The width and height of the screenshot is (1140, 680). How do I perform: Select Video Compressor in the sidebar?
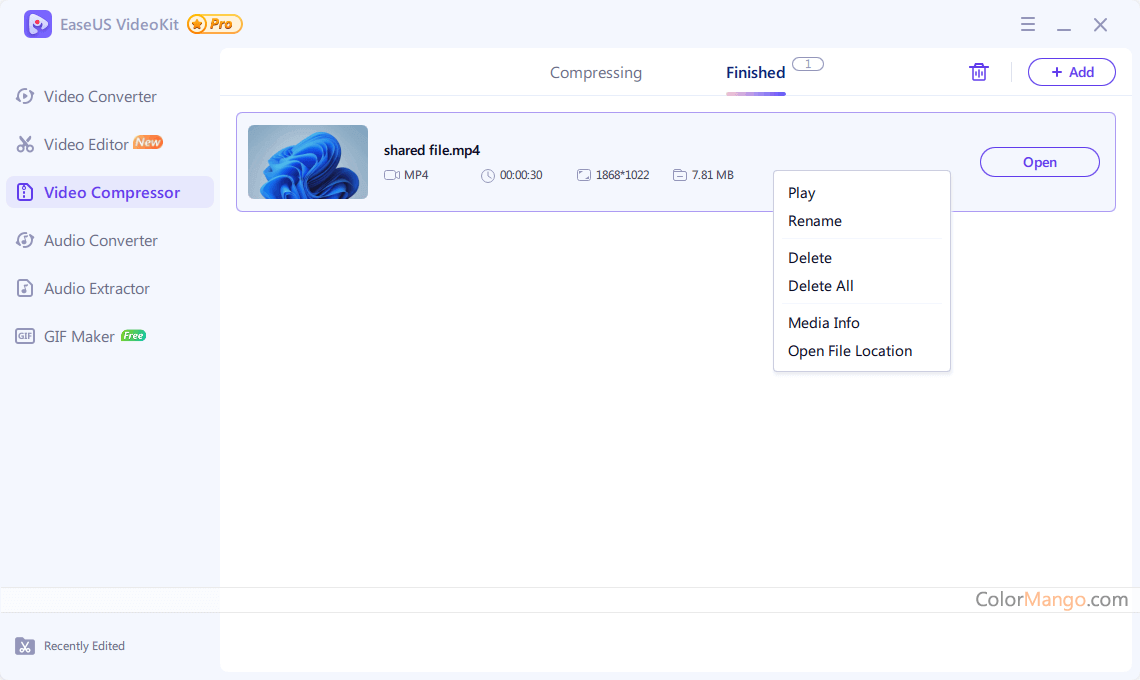pyautogui.click(x=110, y=192)
